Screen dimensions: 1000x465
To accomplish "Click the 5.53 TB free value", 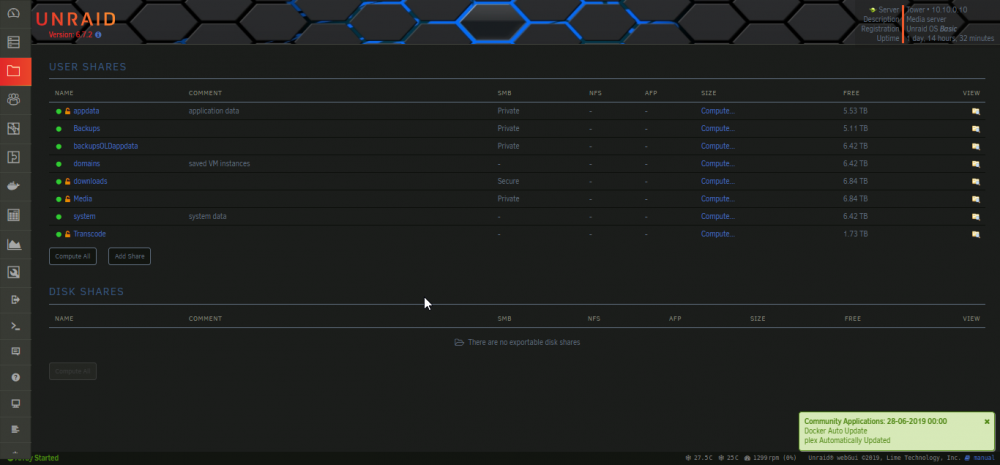I will 855,111.
